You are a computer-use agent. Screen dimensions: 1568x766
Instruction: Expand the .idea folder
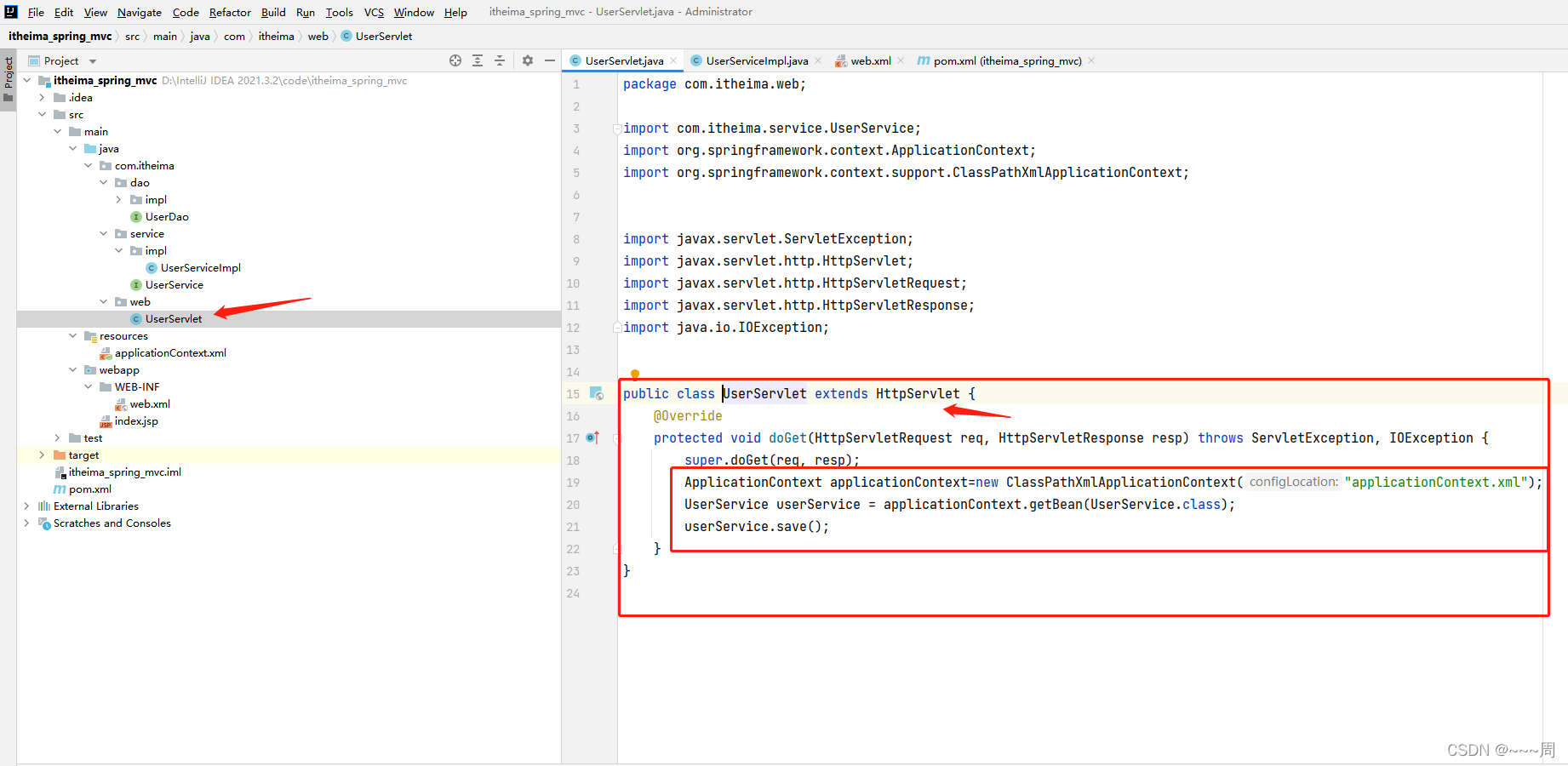pyautogui.click(x=43, y=98)
